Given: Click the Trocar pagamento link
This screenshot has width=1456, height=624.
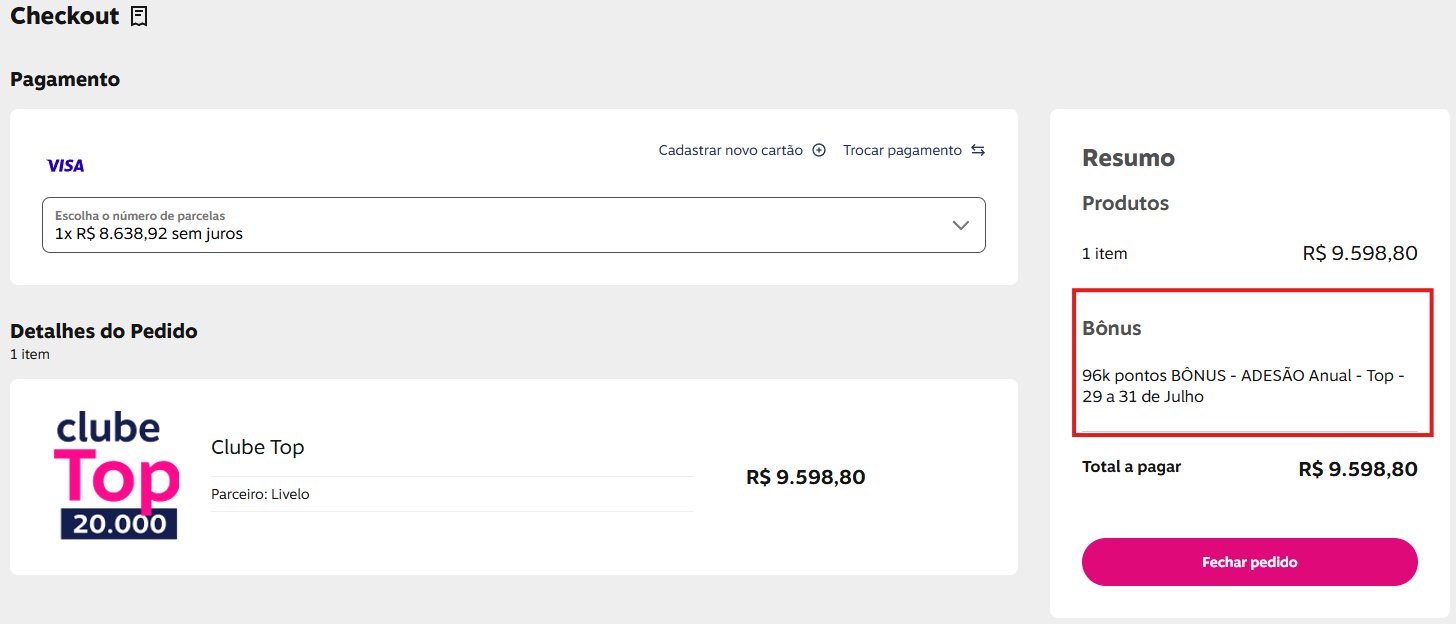Looking at the screenshot, I should 902,150.
